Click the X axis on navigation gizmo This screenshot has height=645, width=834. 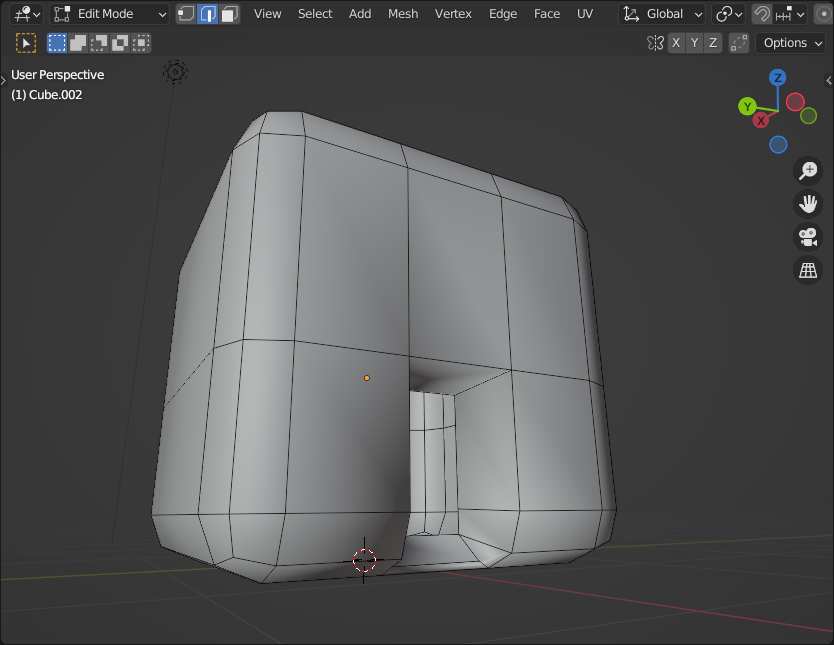pyautogui.click(x=761, y=120)
